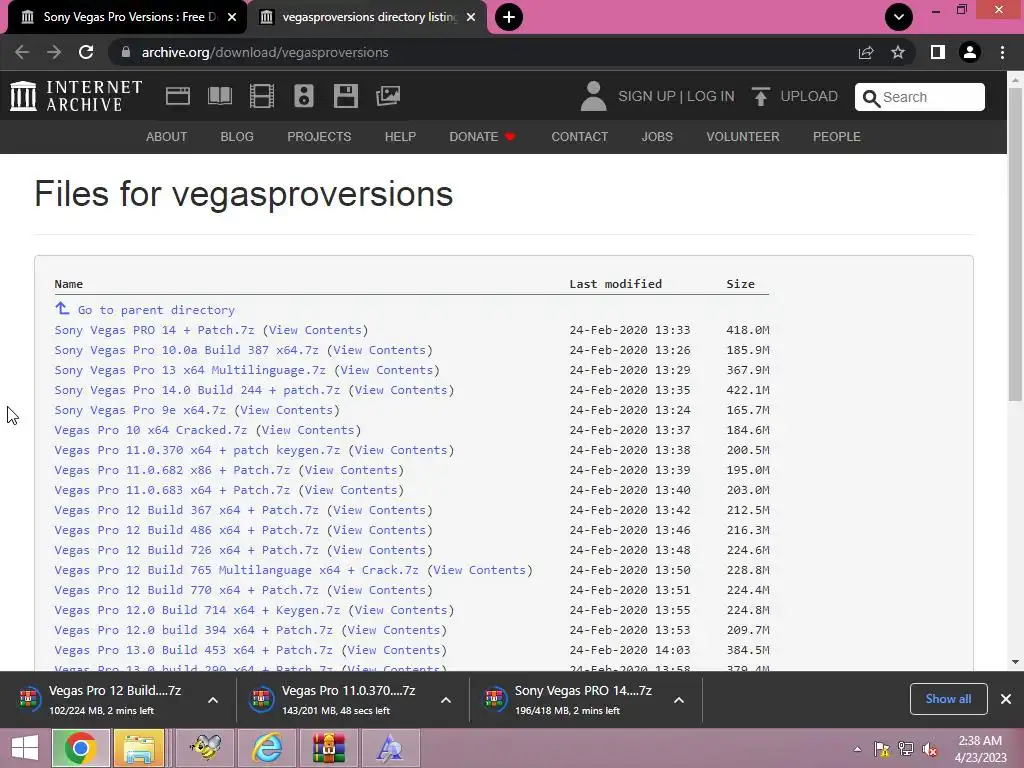Toggle the browser side panel icon
Image resolution: width=1024 pixels, height=768 pixels.
(938, 52)
